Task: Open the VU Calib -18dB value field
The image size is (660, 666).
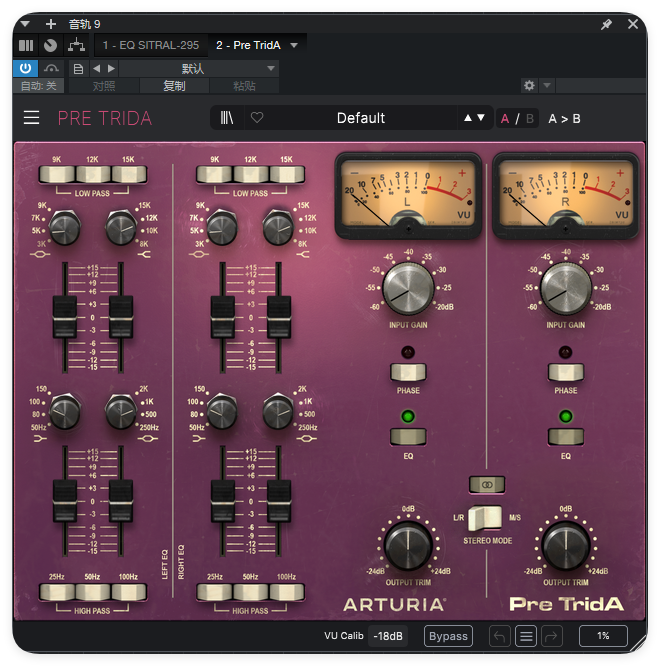Action: (388, 636)
